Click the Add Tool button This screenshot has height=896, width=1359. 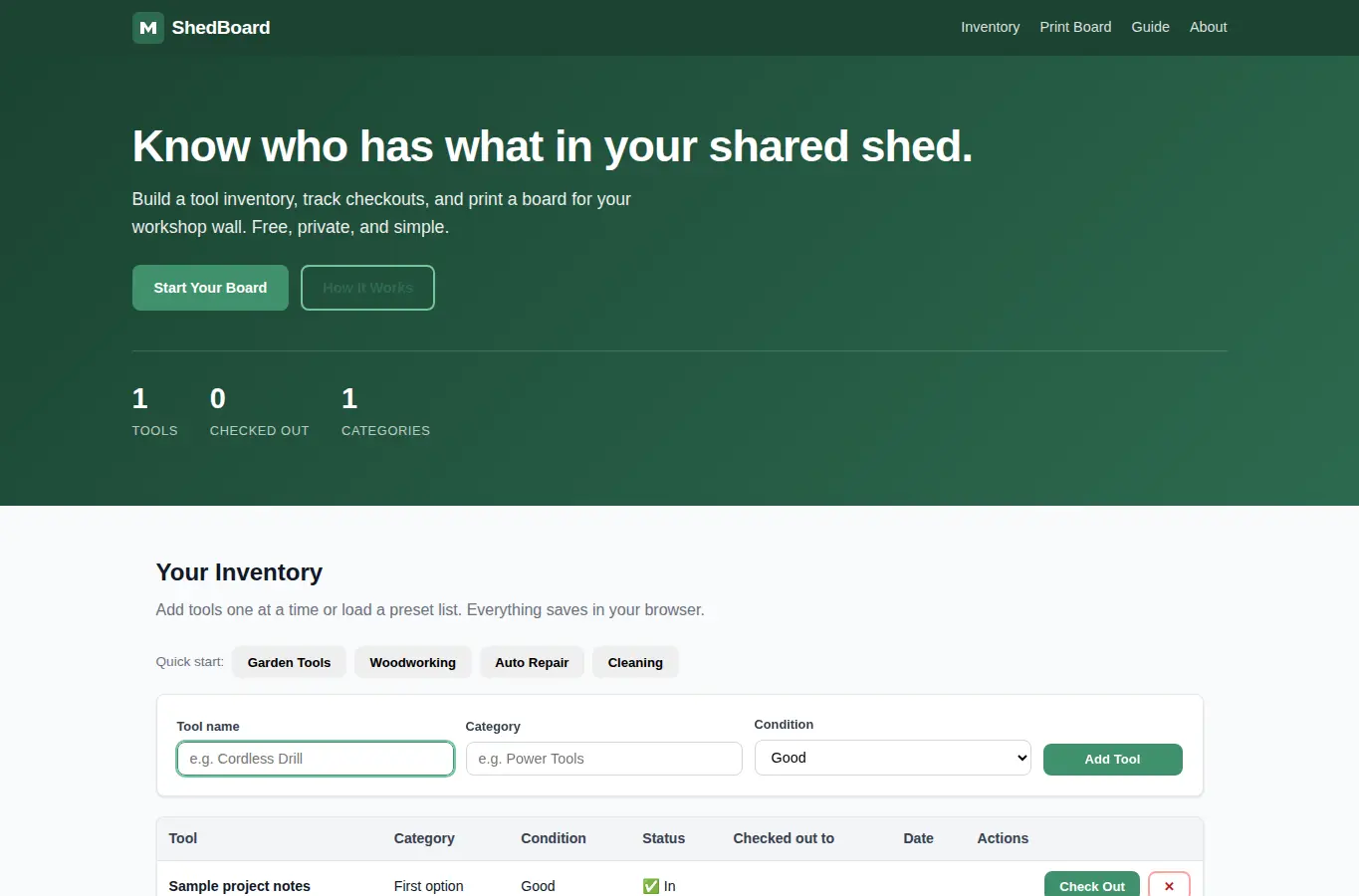(1112, 759)
